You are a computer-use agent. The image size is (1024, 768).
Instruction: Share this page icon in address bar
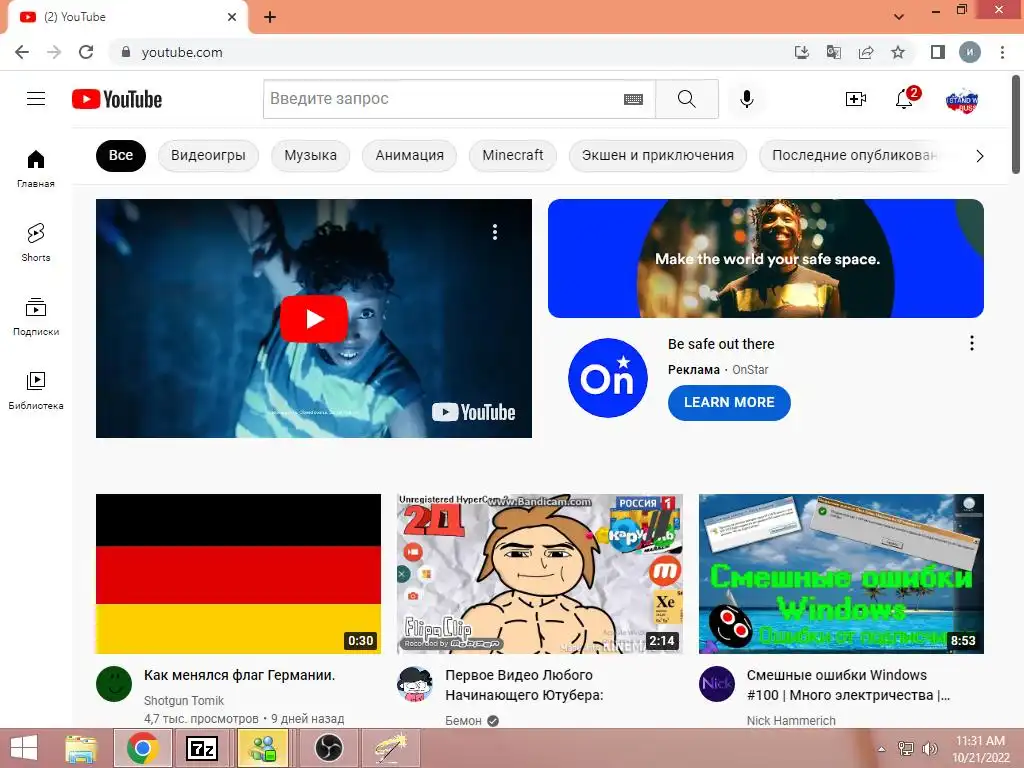(x=866, y=52)
